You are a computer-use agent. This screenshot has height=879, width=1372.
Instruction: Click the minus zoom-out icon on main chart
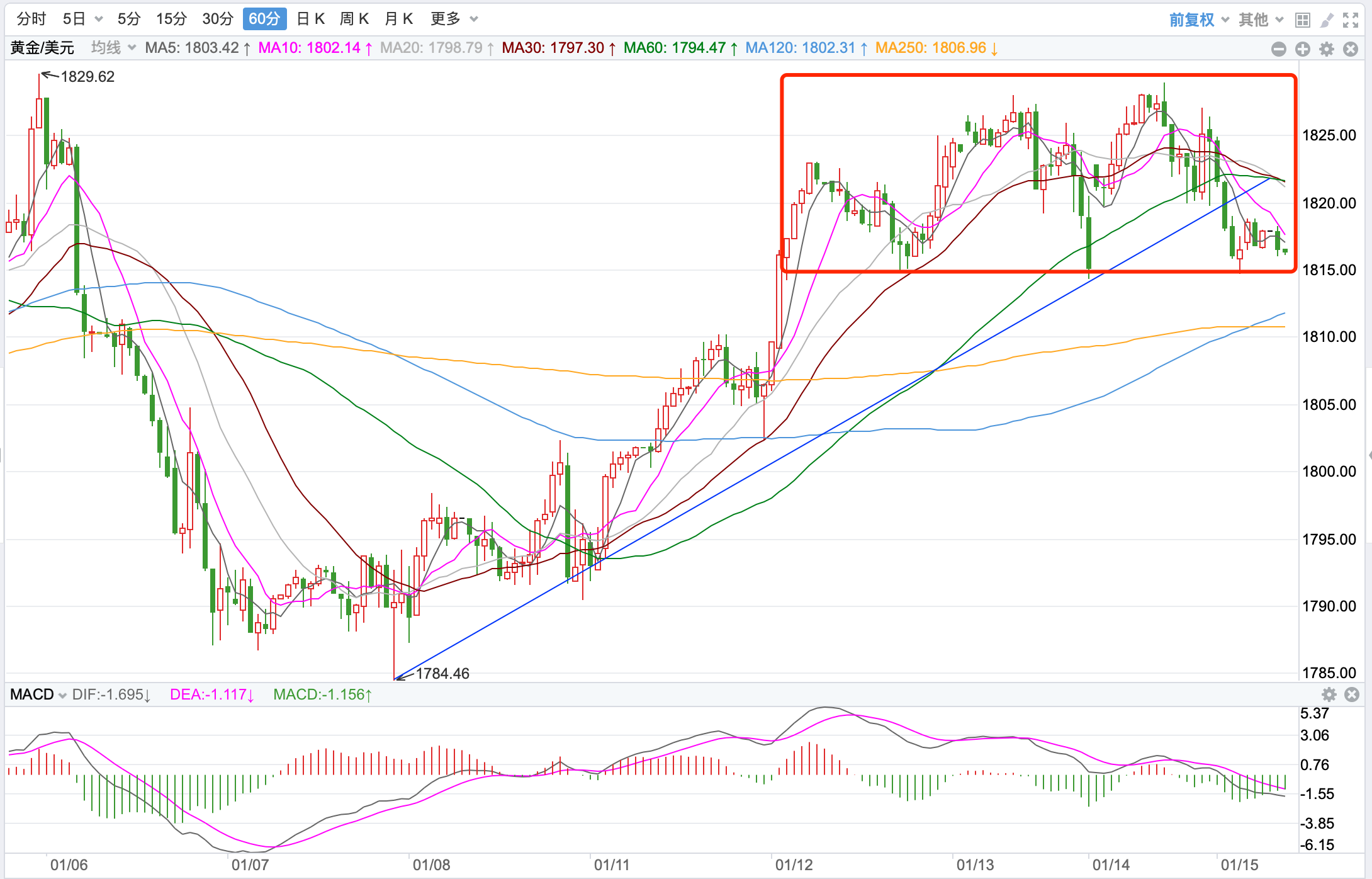[x=1278, y=49]
